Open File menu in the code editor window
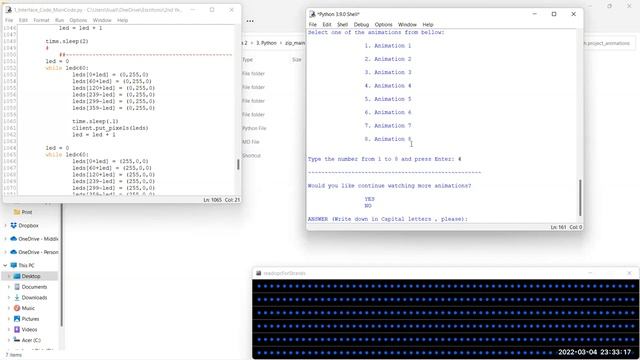Screen dimensions: 640x360 (x=9, y=20)
